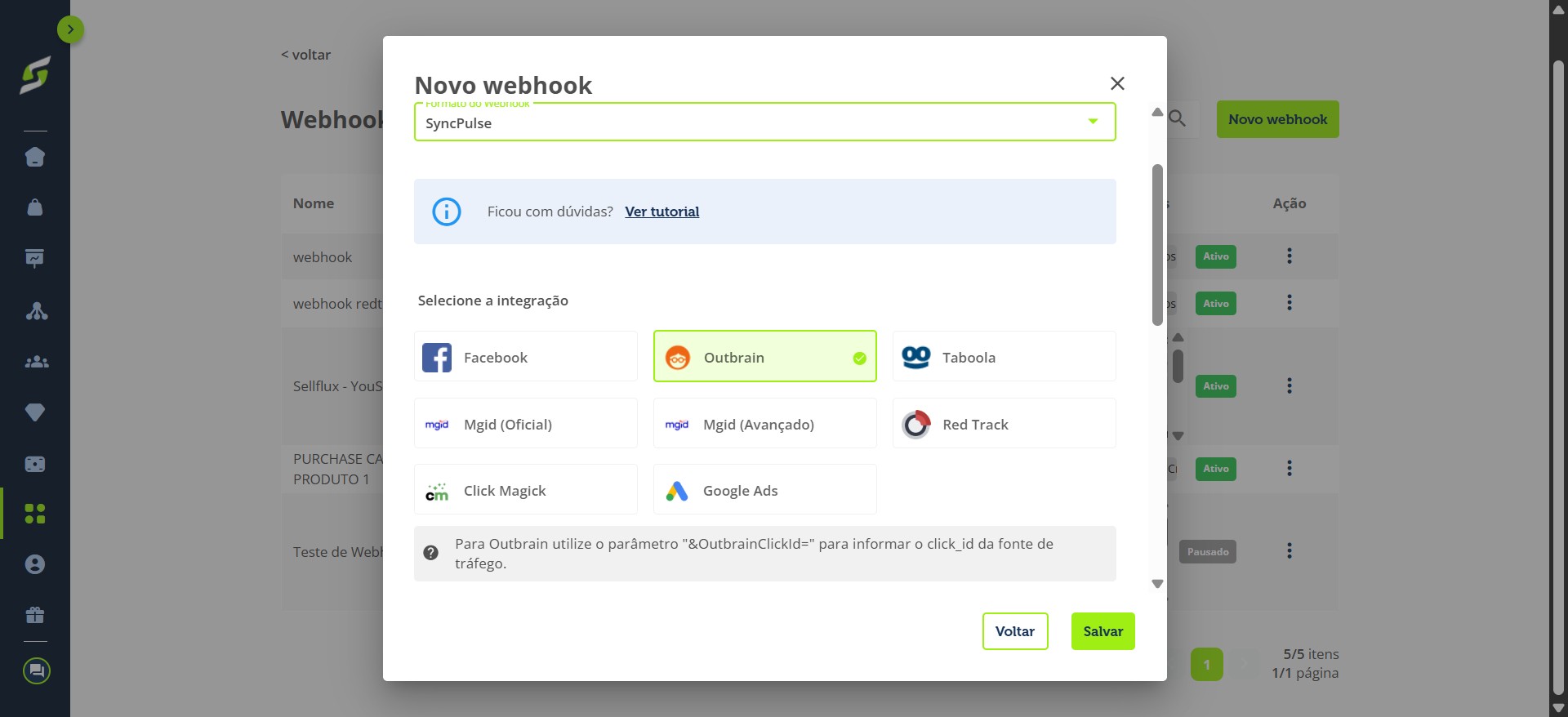Click the browser page scrollbar down arrow
The width and height of the screenshot is (1568, 717).
[1558, 708]
